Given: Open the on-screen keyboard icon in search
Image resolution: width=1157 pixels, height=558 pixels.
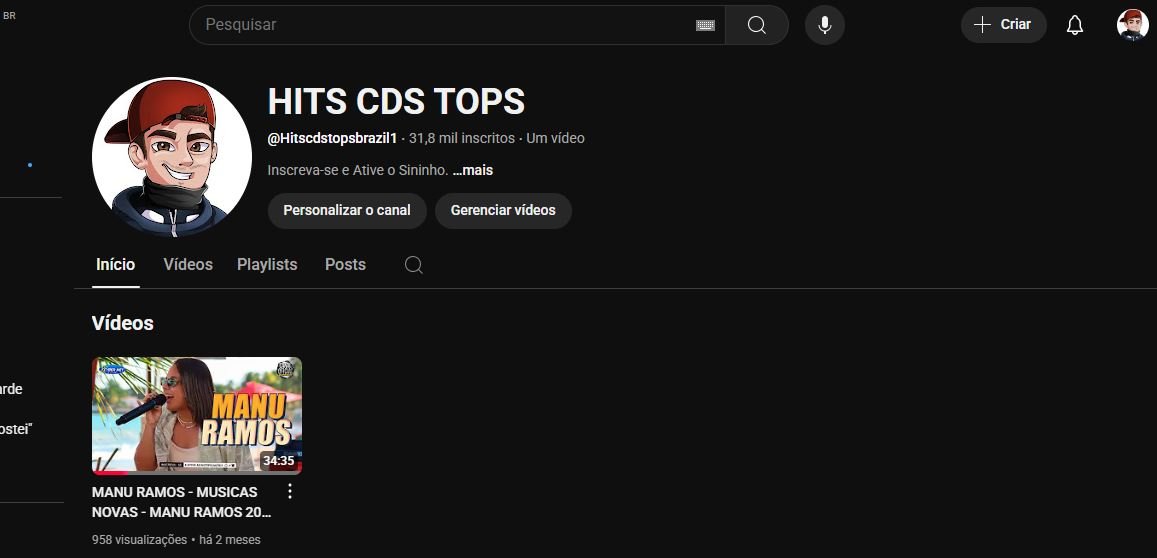Looking at the screenshot, I should point(705,25).
